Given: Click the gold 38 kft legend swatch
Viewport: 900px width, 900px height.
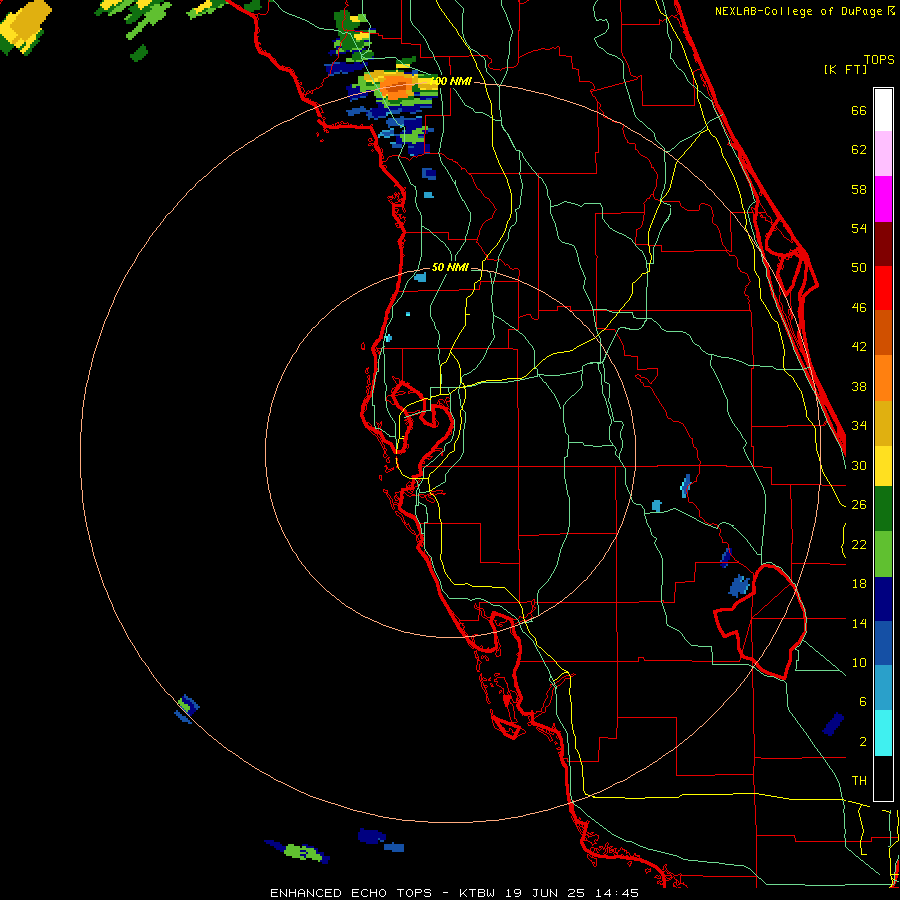Looking at the screenshot, I should coord(883,423).
